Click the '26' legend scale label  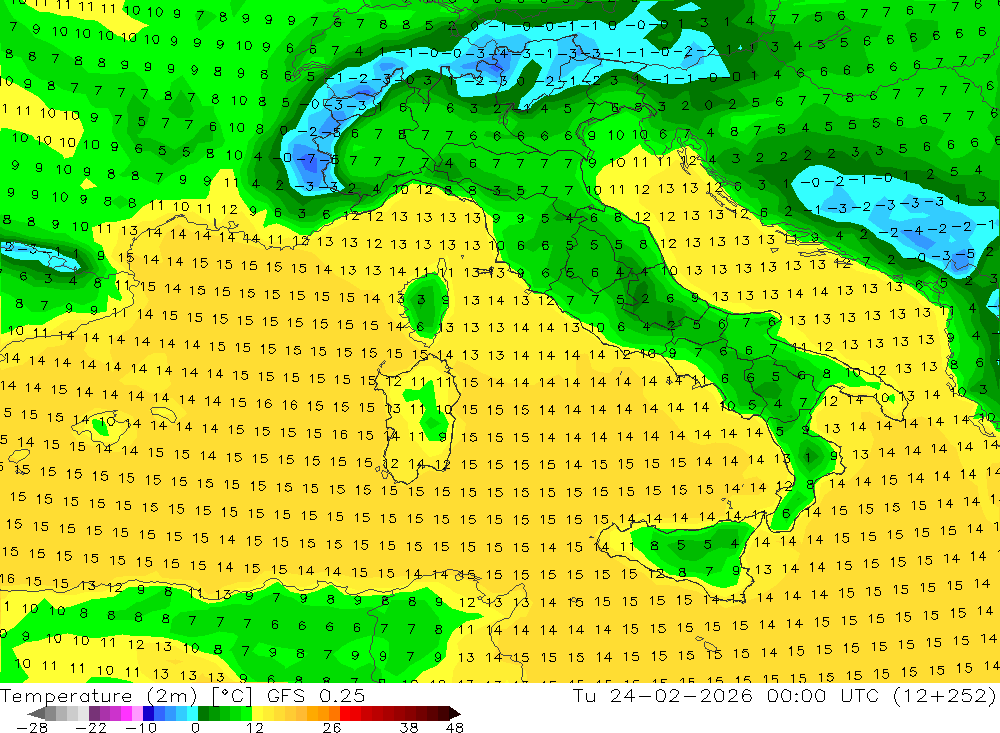[x=332, y=727]
